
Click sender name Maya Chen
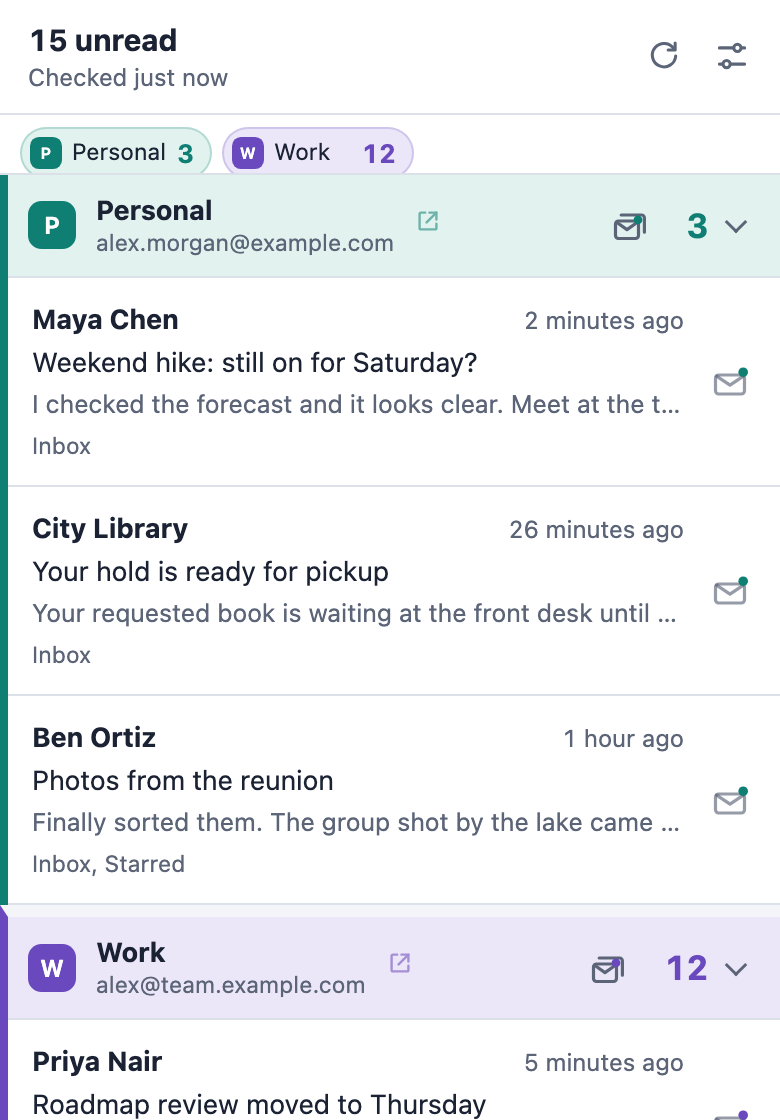tap(106, 320)
